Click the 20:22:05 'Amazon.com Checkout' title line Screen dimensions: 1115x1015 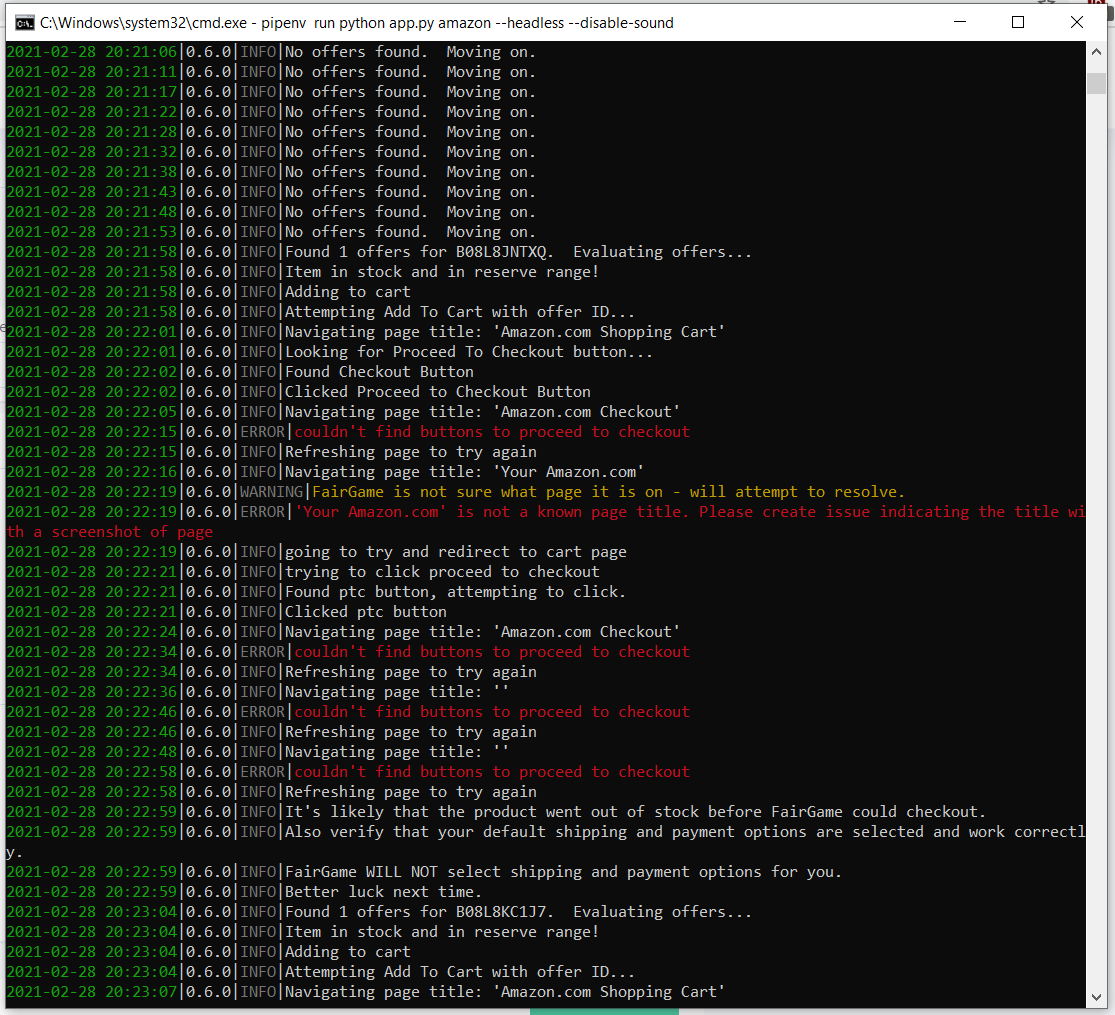tap(343, 412)
